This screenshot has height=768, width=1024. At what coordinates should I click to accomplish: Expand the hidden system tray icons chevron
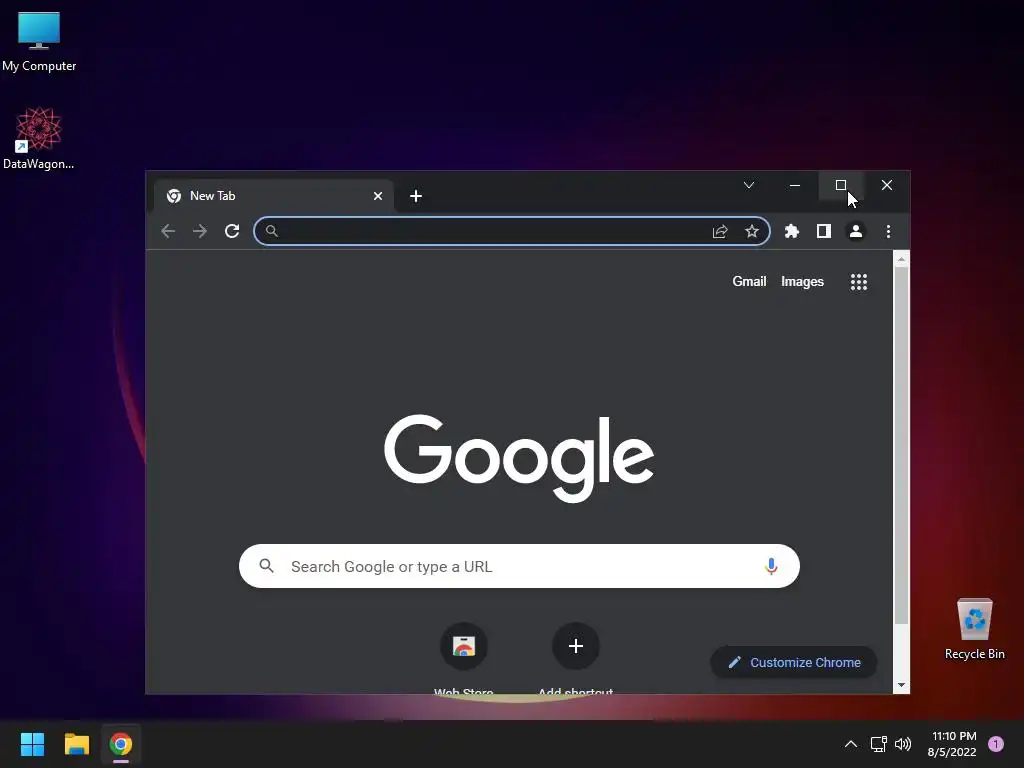[851, 744]
